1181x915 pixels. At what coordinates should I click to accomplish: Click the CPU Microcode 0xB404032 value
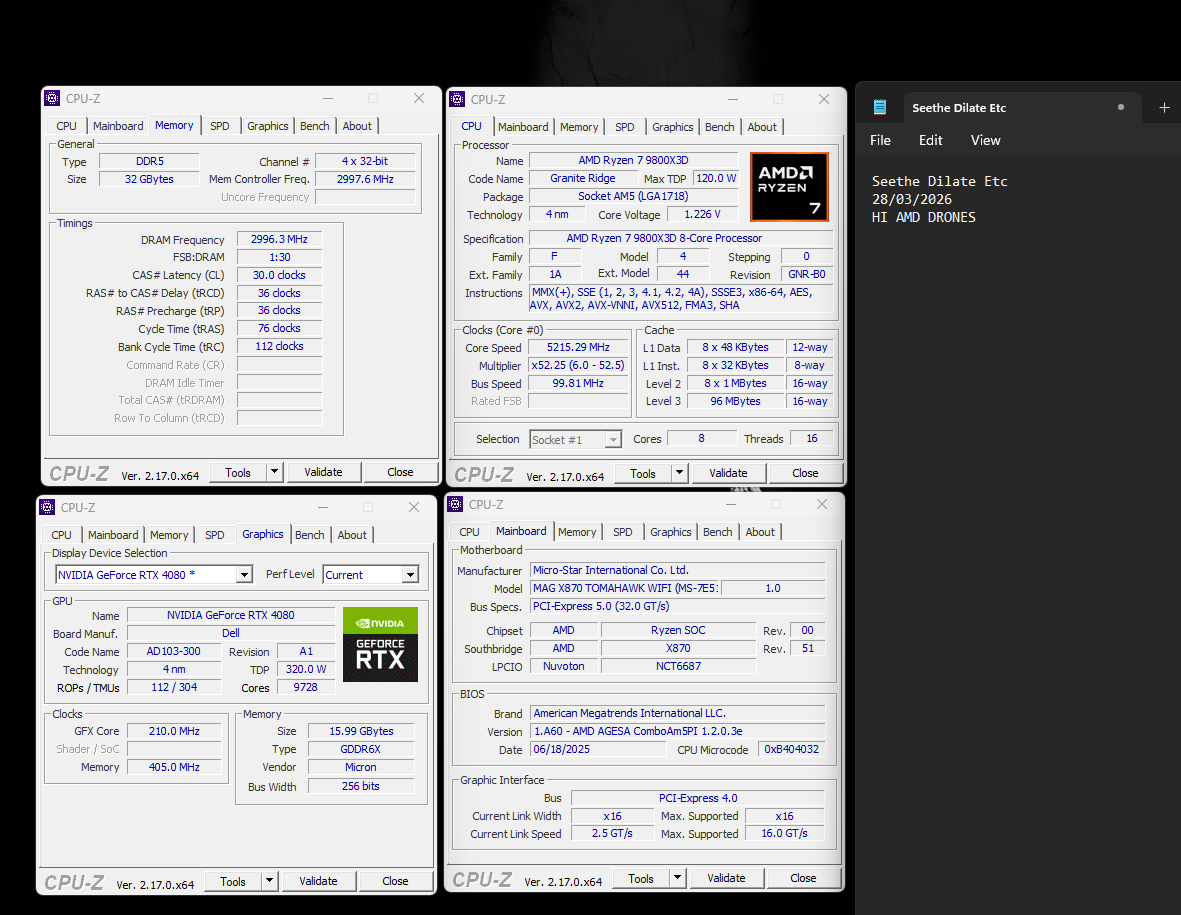[x=792, y=749]
